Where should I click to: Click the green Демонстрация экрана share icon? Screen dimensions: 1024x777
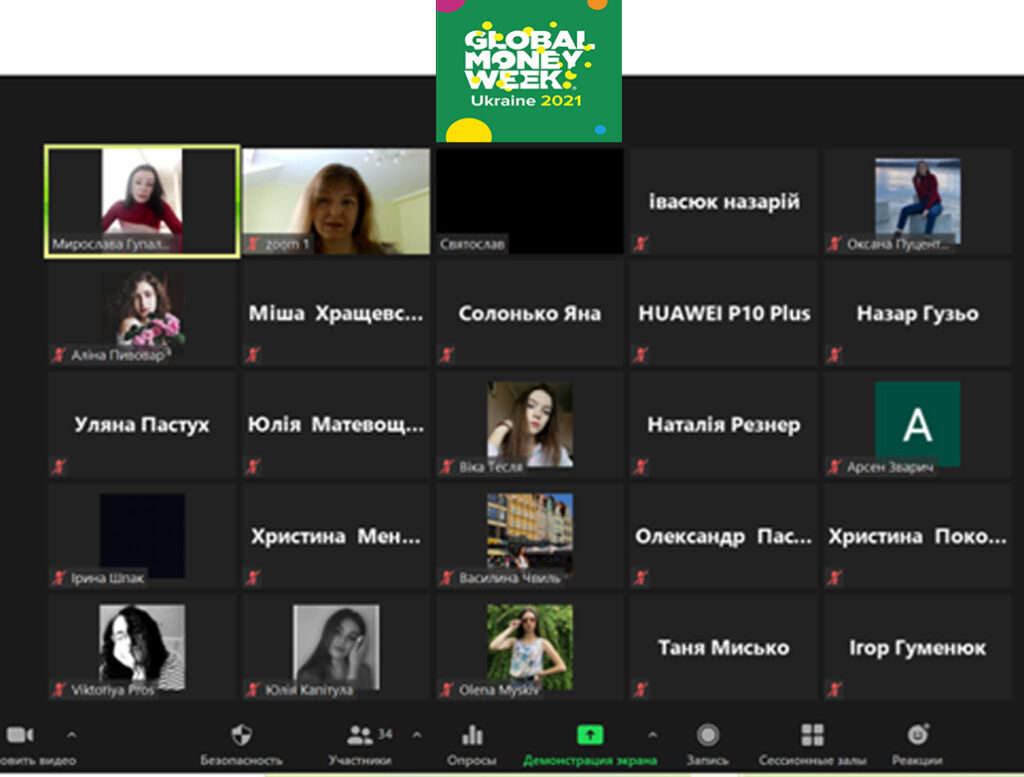[590, 735]
